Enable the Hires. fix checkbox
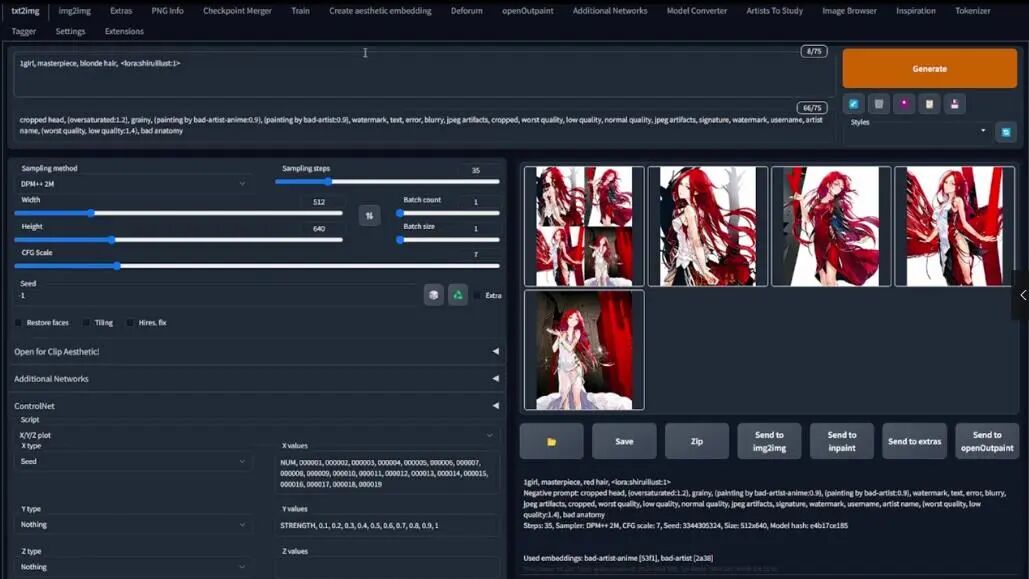1029x579 pixels. [130, 322]
